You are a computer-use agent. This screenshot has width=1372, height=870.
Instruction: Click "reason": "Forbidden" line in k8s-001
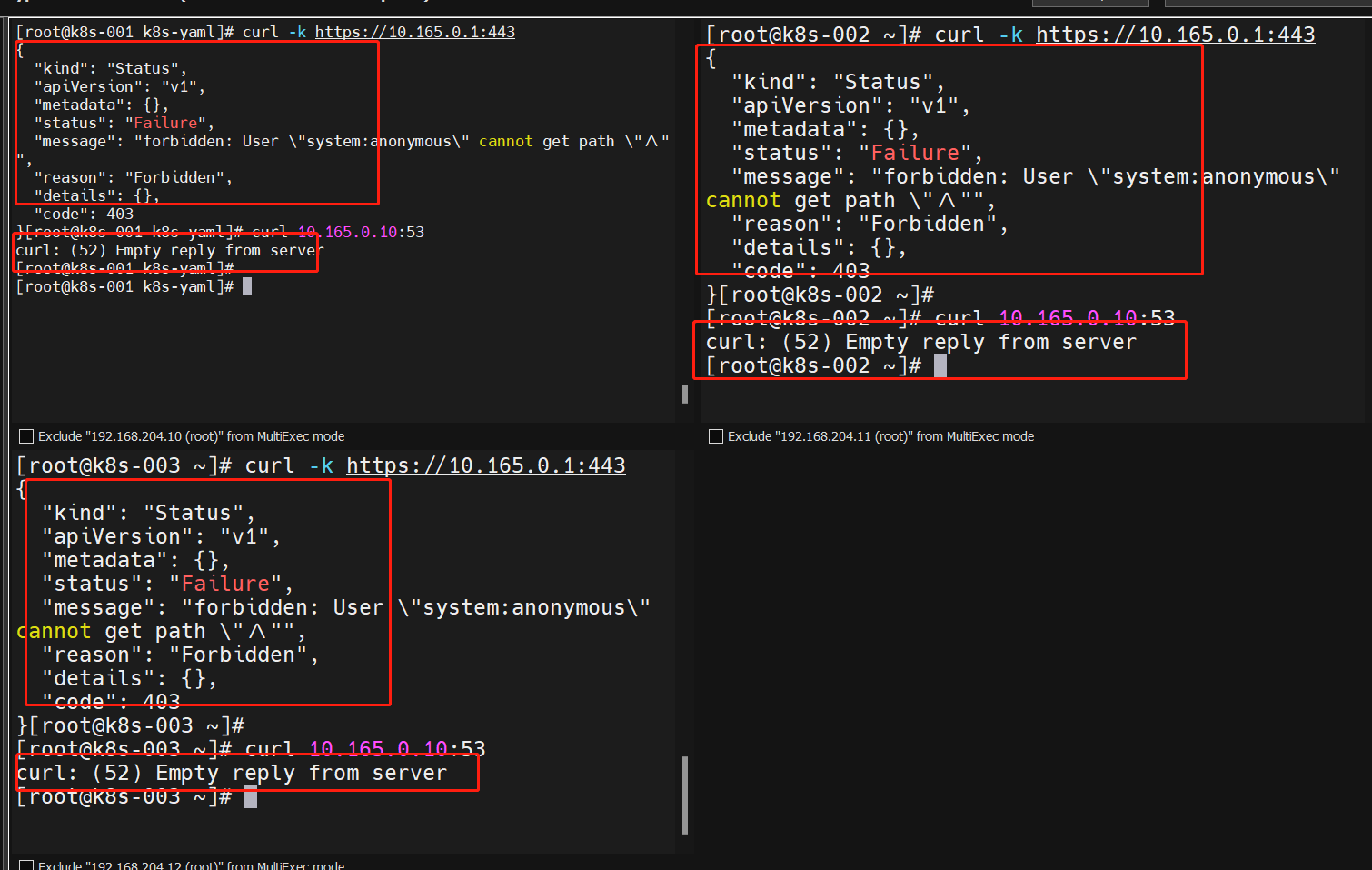(133, 177)
